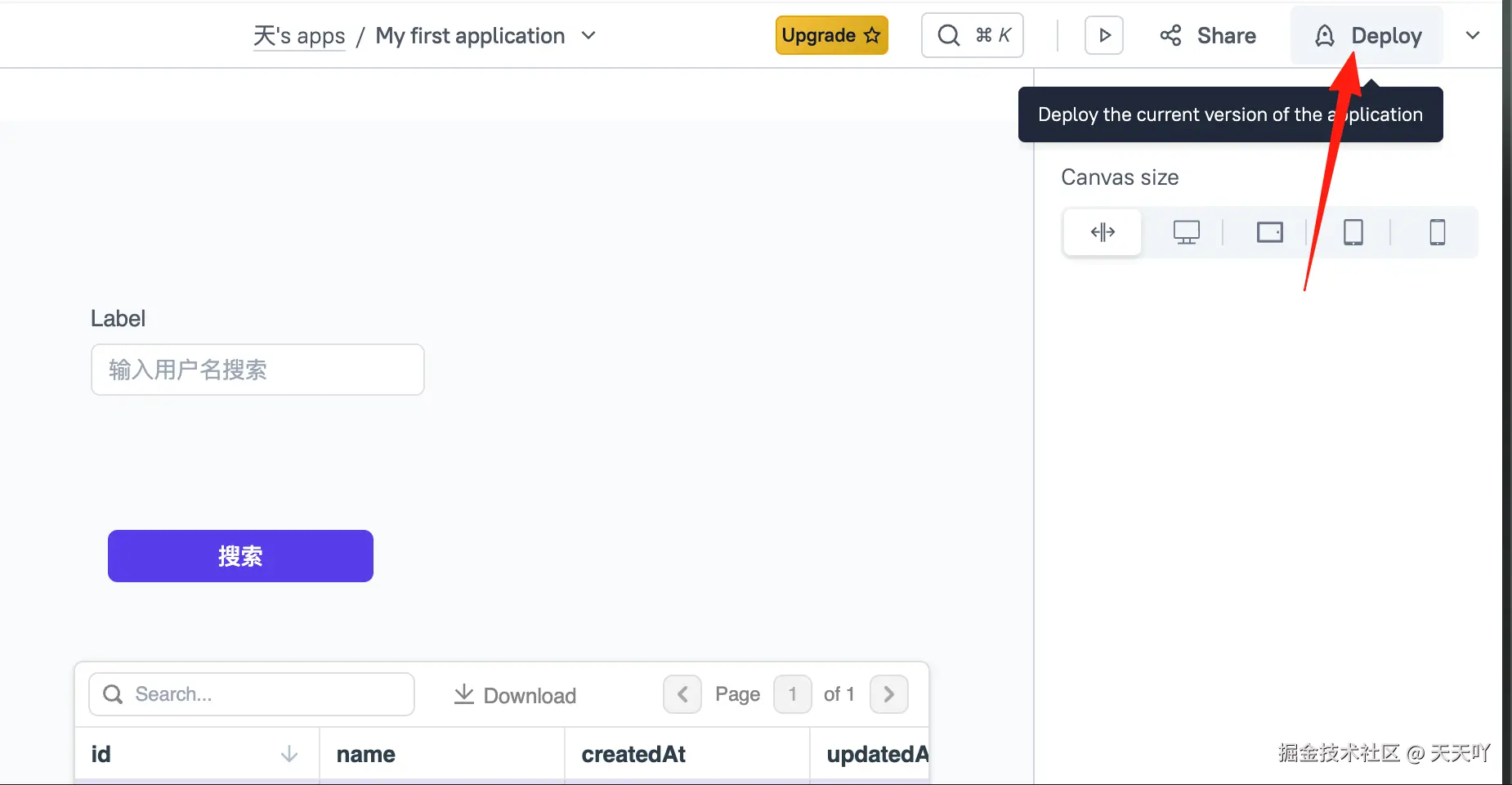Focus the 输入用户名搜索 text input
Image resolution: width=1512 pixels, height=785 pixels.
pyautogui.click(x=257, y=370)
